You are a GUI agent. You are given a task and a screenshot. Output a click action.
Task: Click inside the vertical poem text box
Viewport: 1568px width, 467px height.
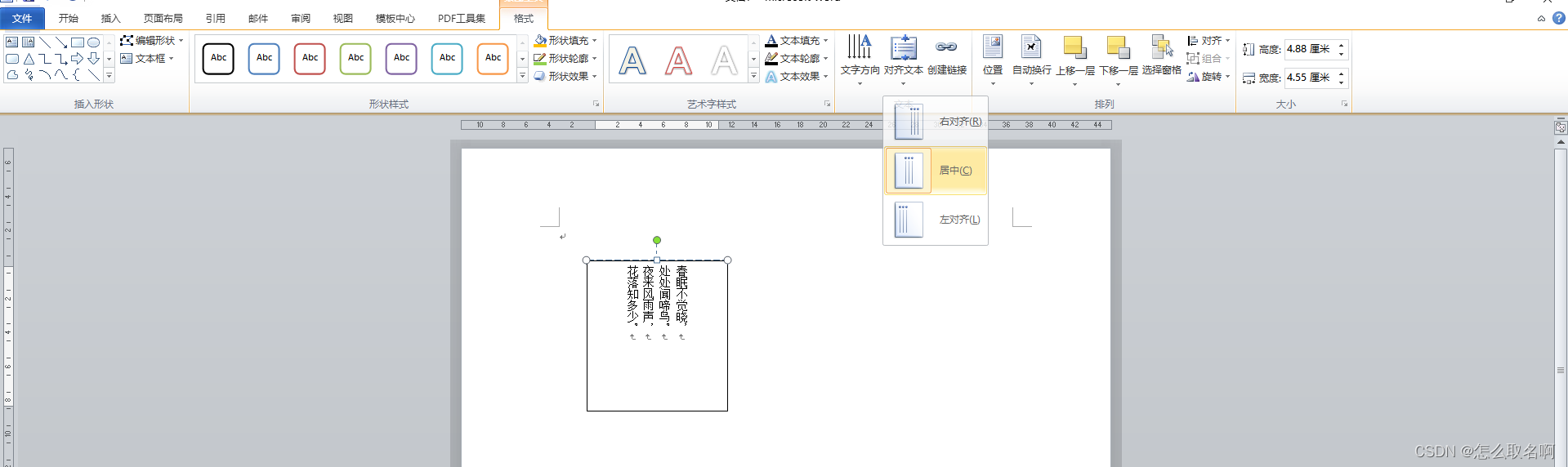coord(657,336)
